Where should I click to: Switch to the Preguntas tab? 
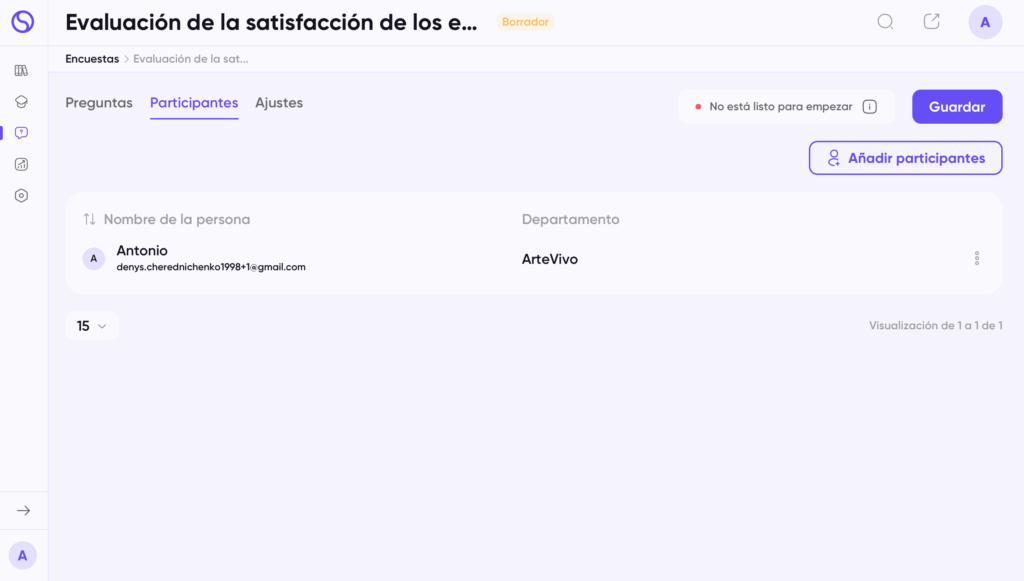[x=99, y=103]
